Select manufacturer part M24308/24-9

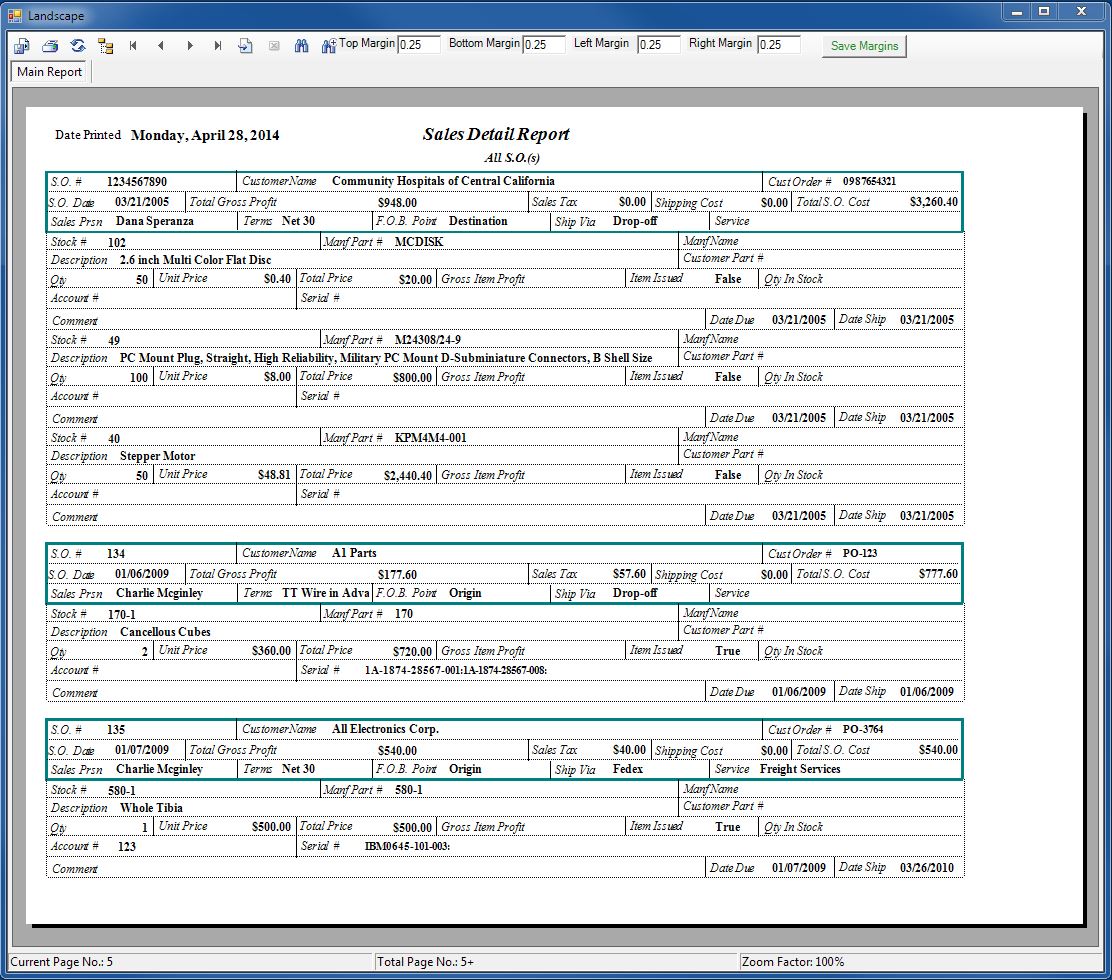point(428,340)
